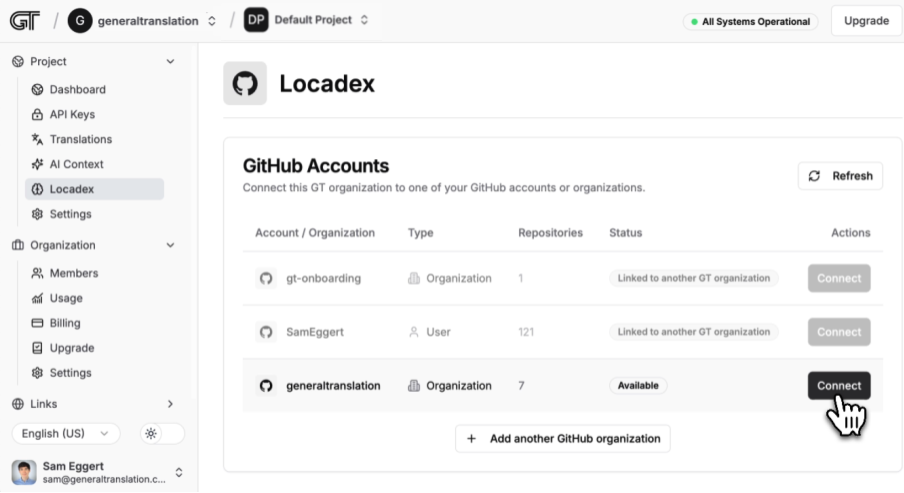Open the English (US) language dropdown

[66, 434]
